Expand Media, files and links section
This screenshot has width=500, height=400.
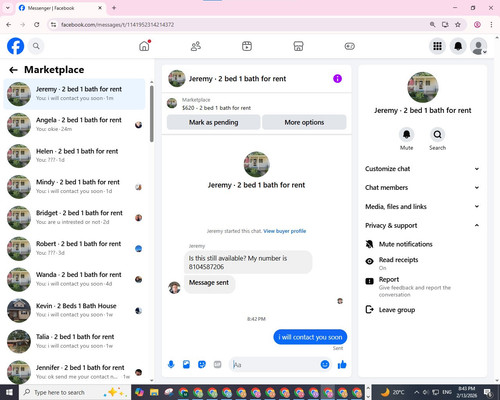click(x=422, y=206)
